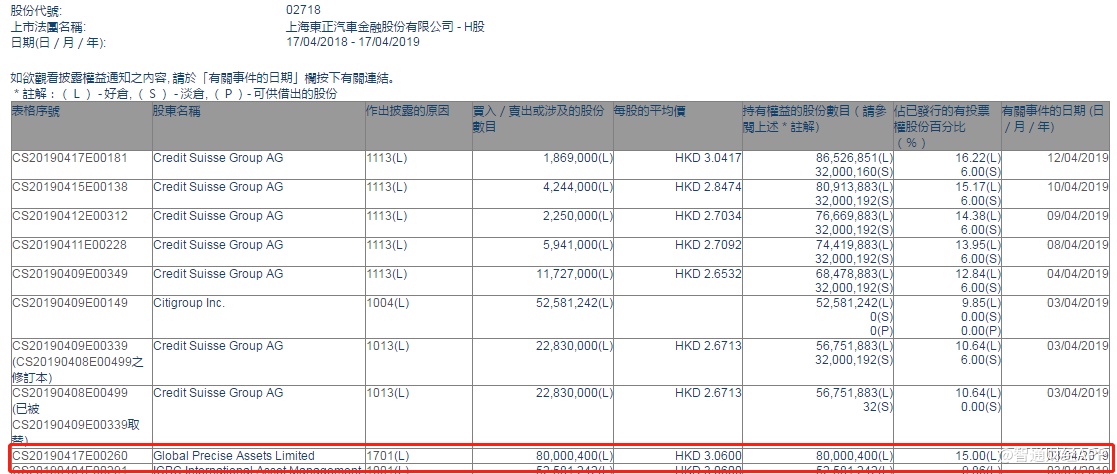This screenshot has width=1117, height=474.
Task: Click the 13.95(L) percentage value
Action: click(x=980, y=245)
